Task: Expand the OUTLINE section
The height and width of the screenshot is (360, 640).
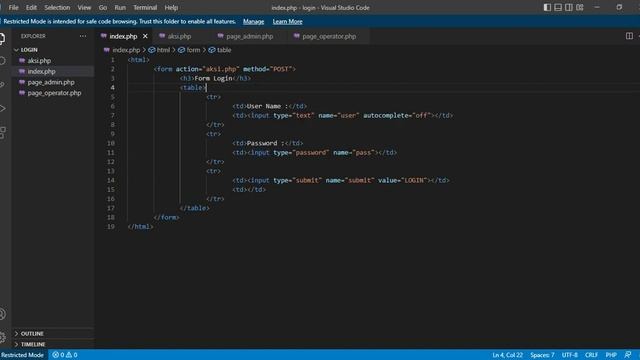Action: pos(53,333)
